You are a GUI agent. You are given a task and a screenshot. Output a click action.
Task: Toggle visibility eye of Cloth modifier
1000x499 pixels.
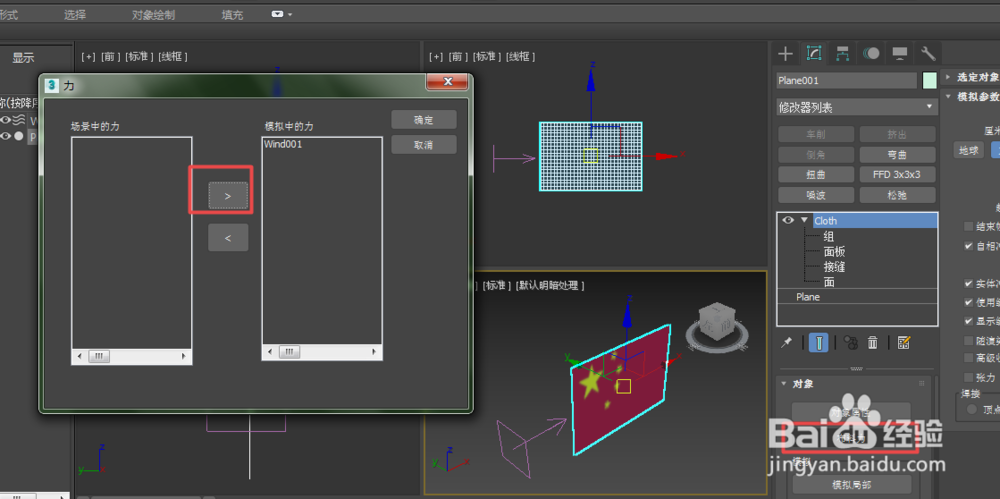pyautogui.click(x=788, y=220)
